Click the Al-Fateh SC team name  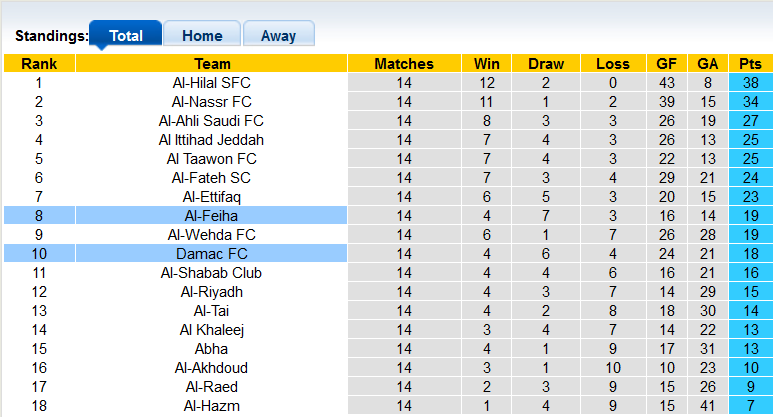[211, 178]
